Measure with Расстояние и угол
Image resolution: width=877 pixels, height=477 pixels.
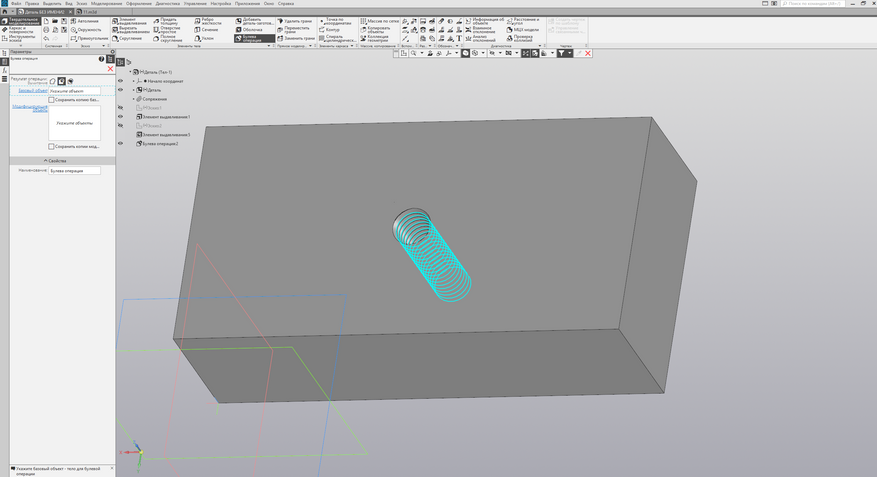523,21
